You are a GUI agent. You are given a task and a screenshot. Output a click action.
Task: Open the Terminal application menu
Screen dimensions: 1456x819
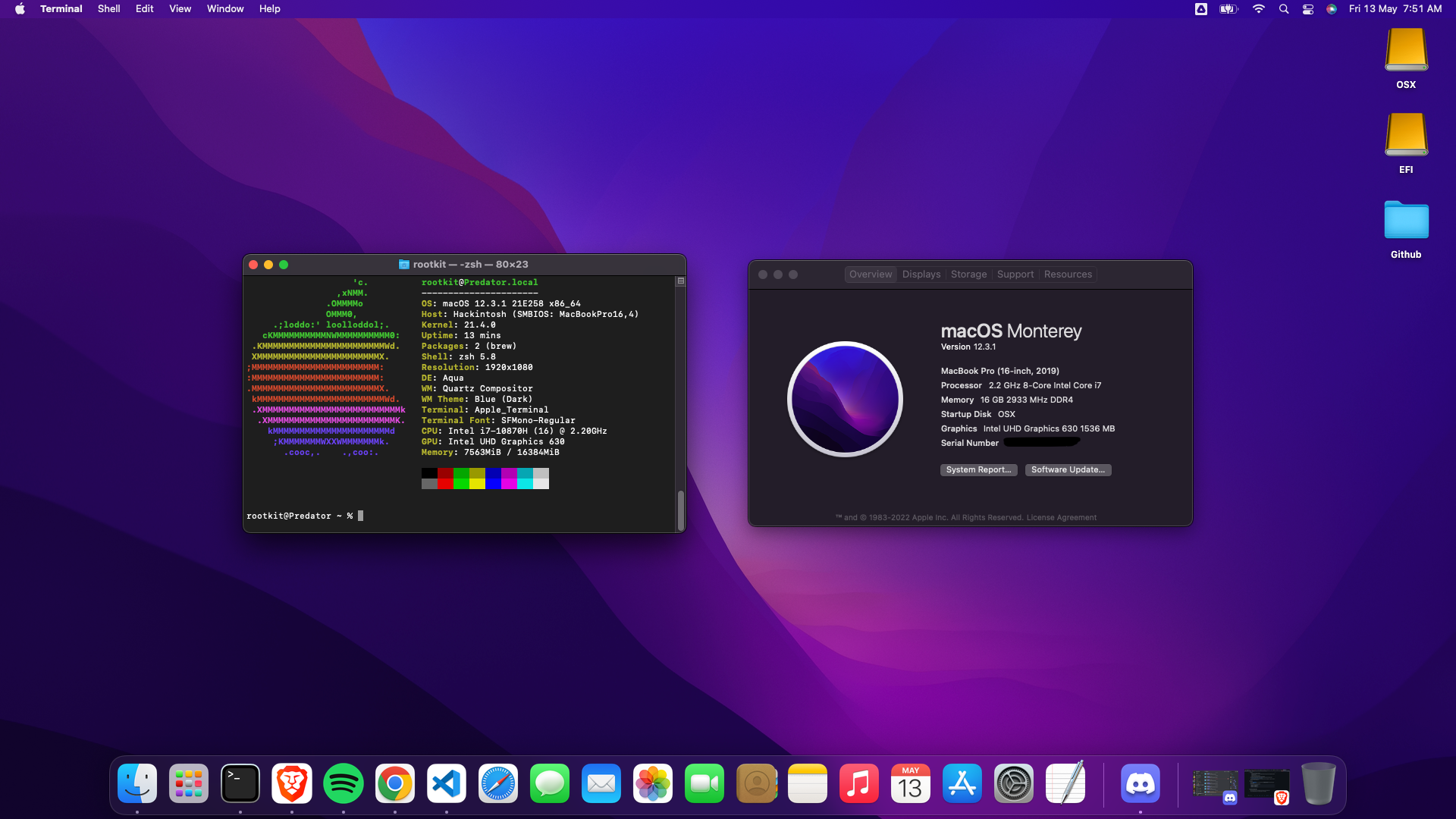(x=61, y=9)
